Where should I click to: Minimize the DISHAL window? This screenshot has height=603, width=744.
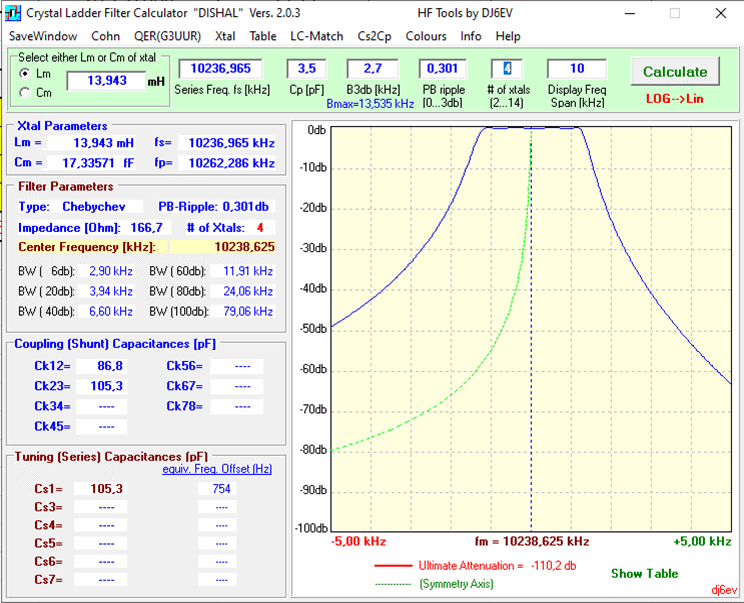[x=630, y=13]
